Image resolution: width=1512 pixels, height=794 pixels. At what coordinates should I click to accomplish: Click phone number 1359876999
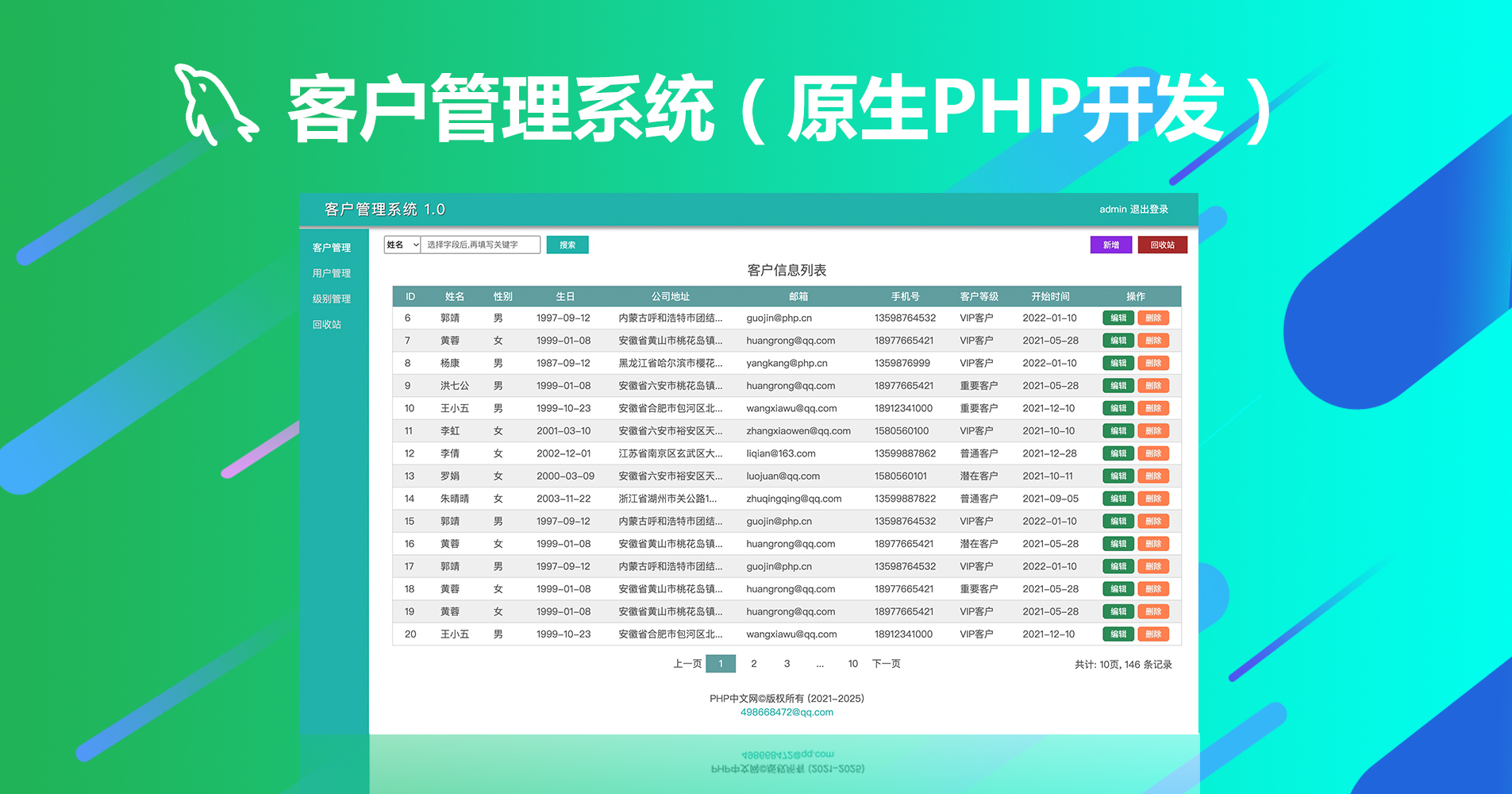[902, 363]
